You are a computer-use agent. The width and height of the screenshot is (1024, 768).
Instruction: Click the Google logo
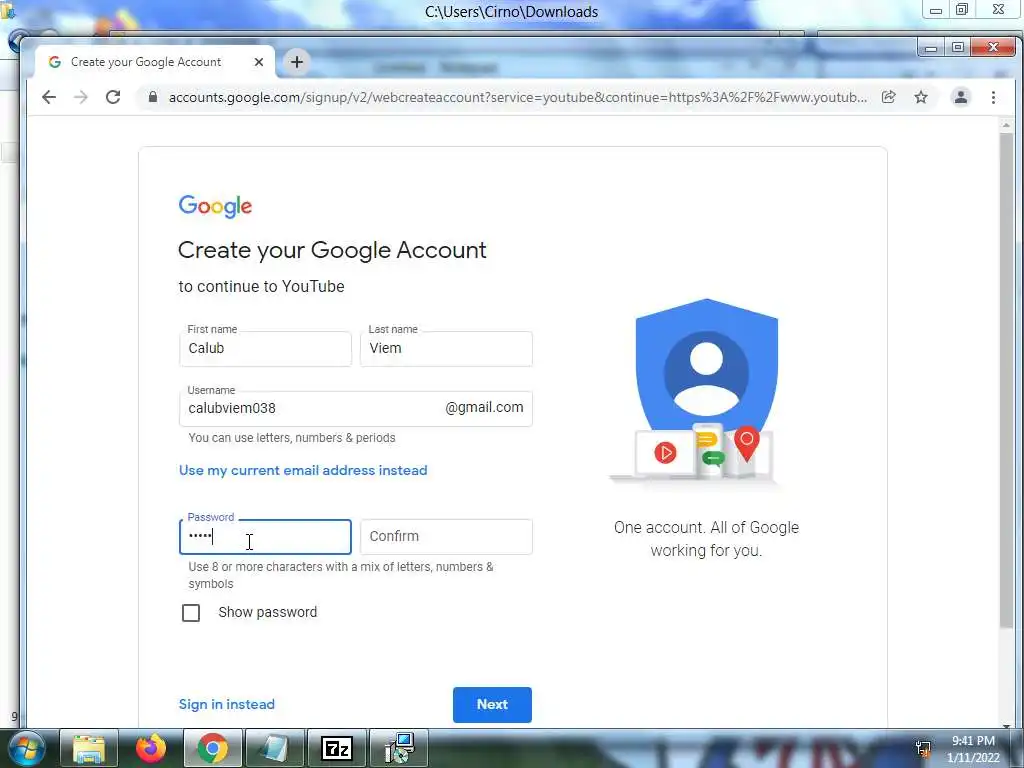click(215, 206)
